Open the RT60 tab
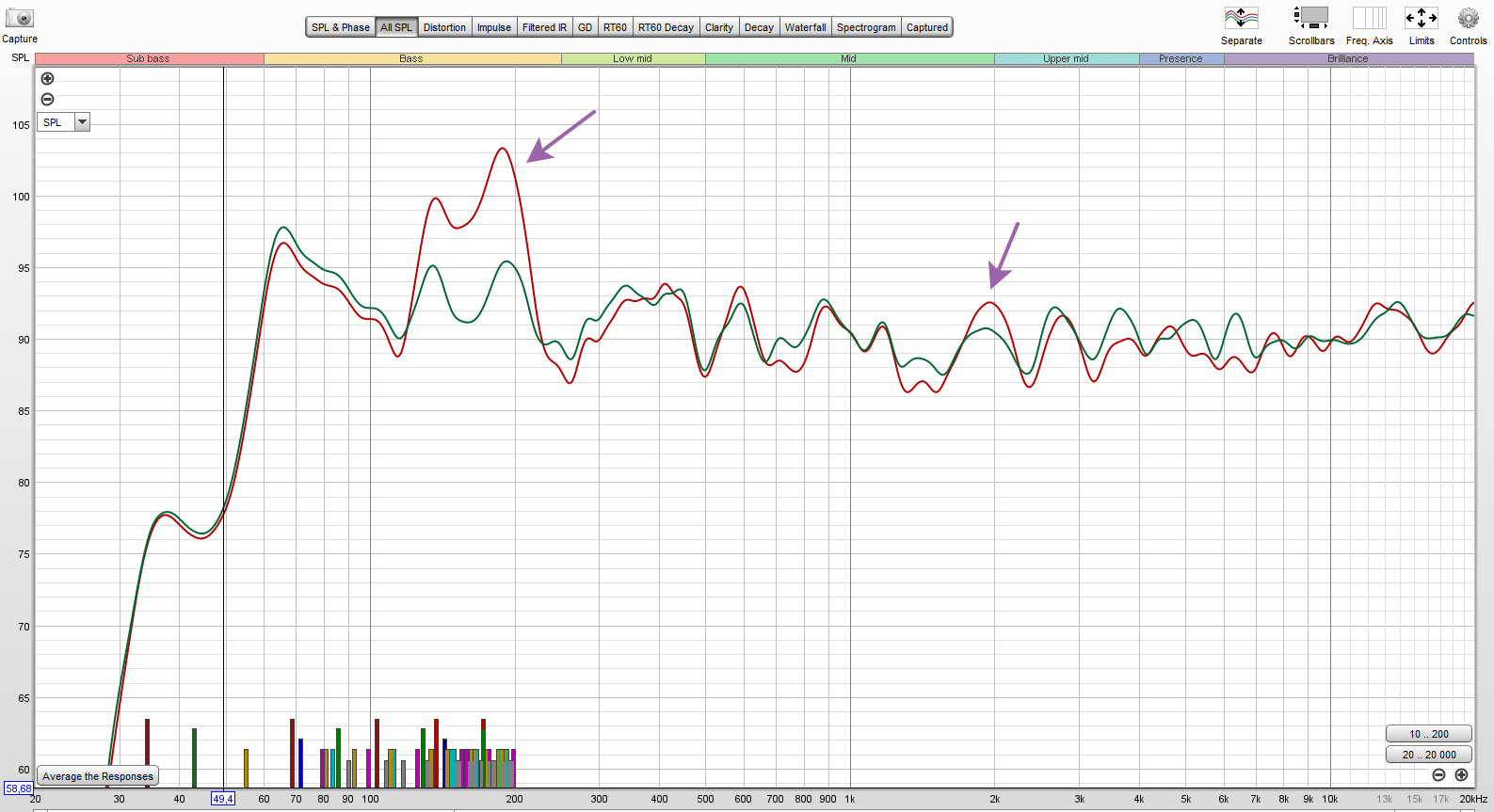This screenshot has width=1494, height=812. click(616, 27)
